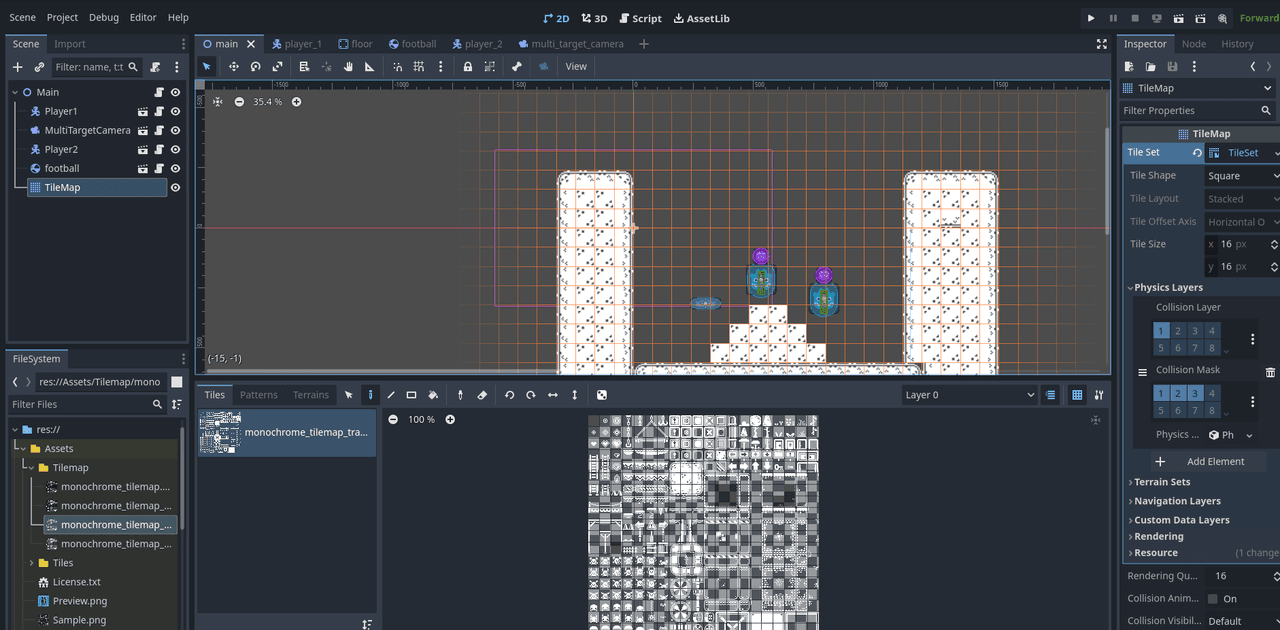The width and height of the screenshot is (1280, 630).
Task: Hide the Player1 node visibility
Action: pyautogui.click(x=175, y=111)
